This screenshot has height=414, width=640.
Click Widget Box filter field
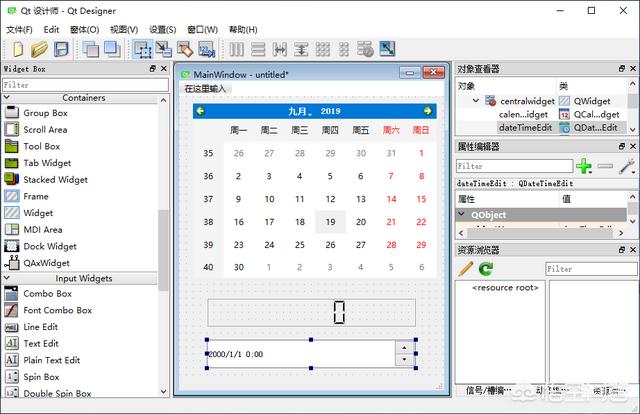pyautogui.click(x=85, y=85)
